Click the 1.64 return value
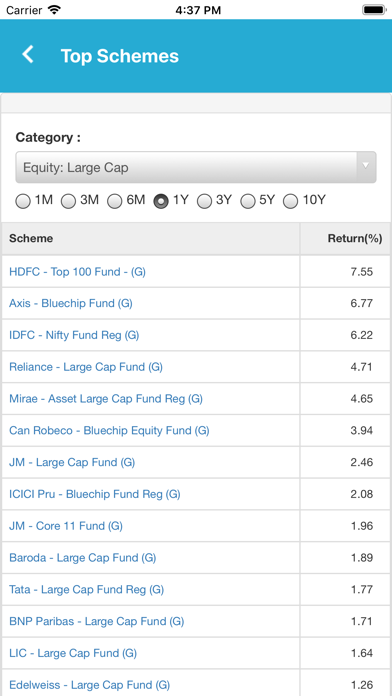 (x=362, y=653)
